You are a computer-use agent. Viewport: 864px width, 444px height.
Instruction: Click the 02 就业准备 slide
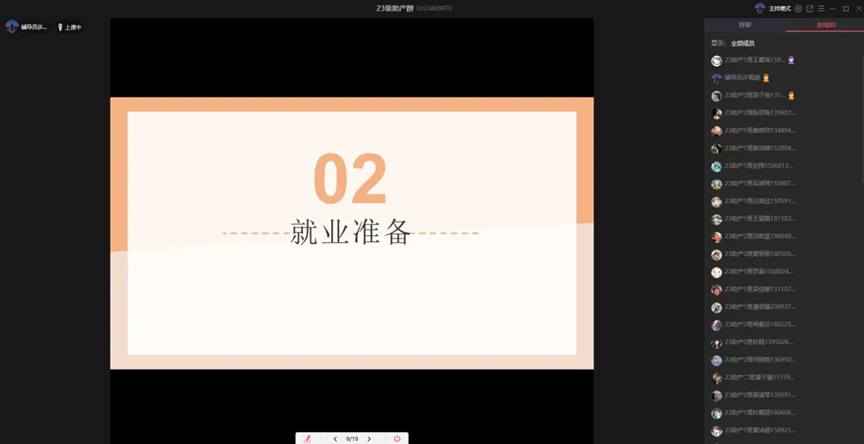[351, 232]
